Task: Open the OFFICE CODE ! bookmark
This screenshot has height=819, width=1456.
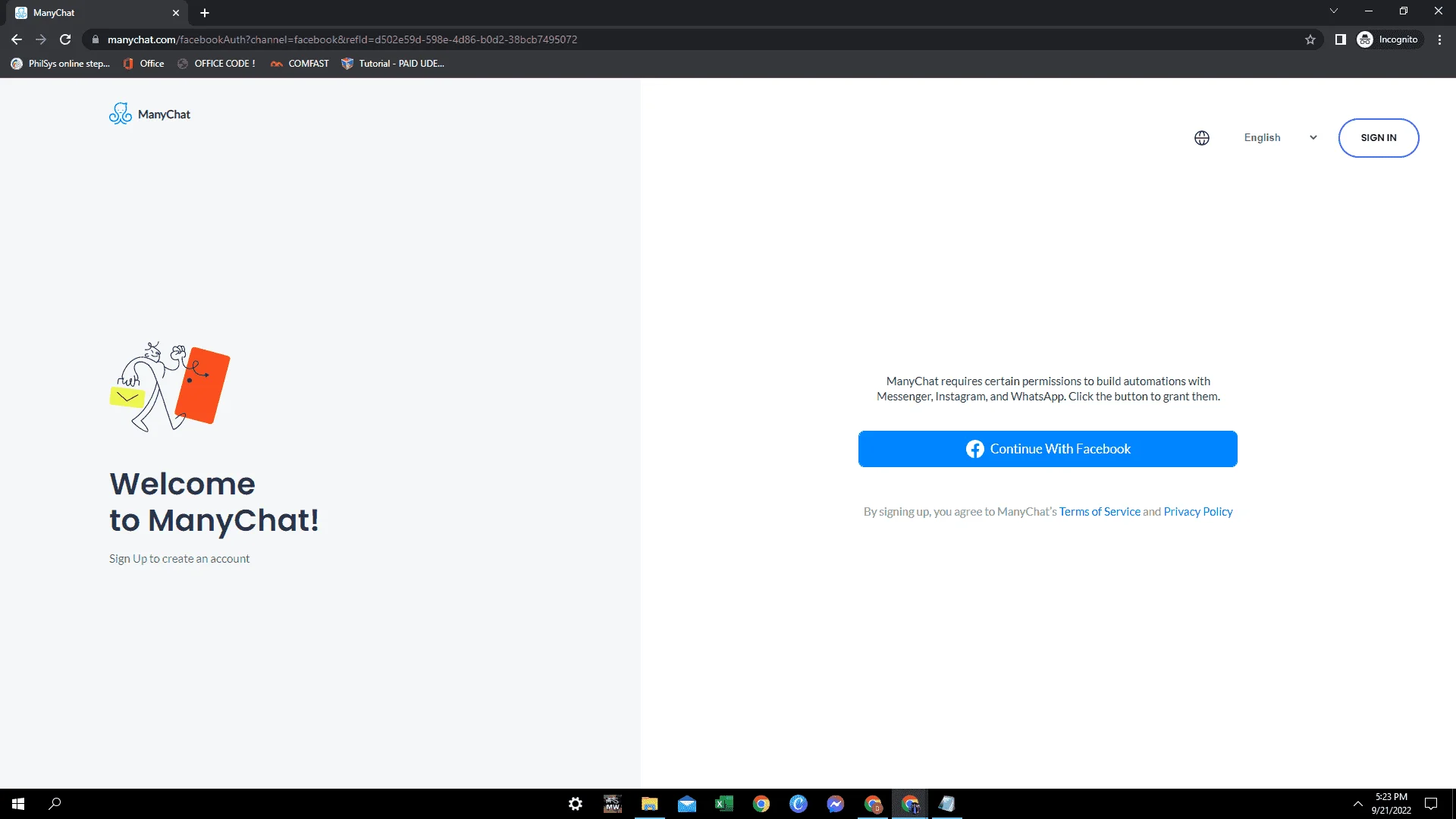Action: [x=217, y=64]
